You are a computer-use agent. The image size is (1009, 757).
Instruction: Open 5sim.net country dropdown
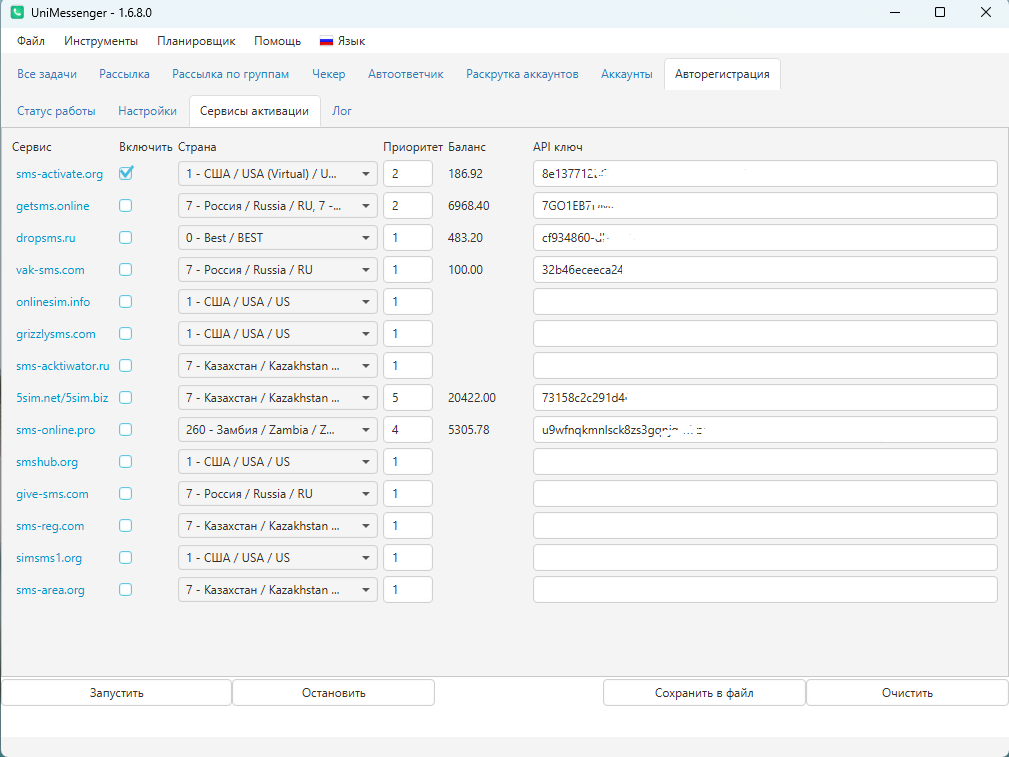click(277, 398)
